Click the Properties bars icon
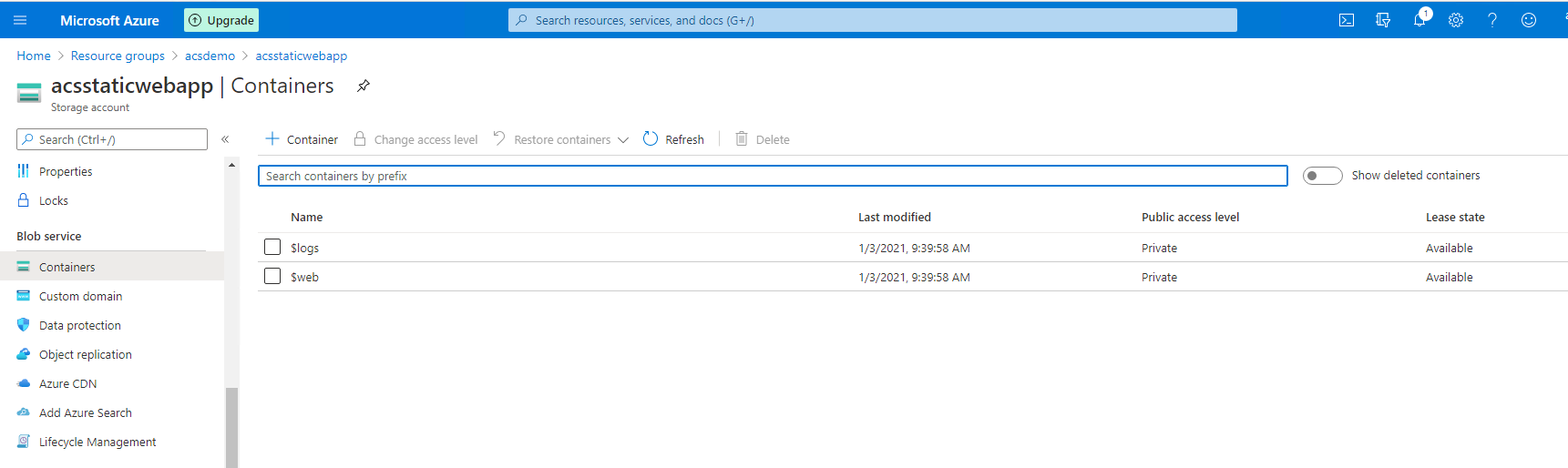Image resolution: width=1568 pixels, height=468 pixels. [x=24, y=171]
